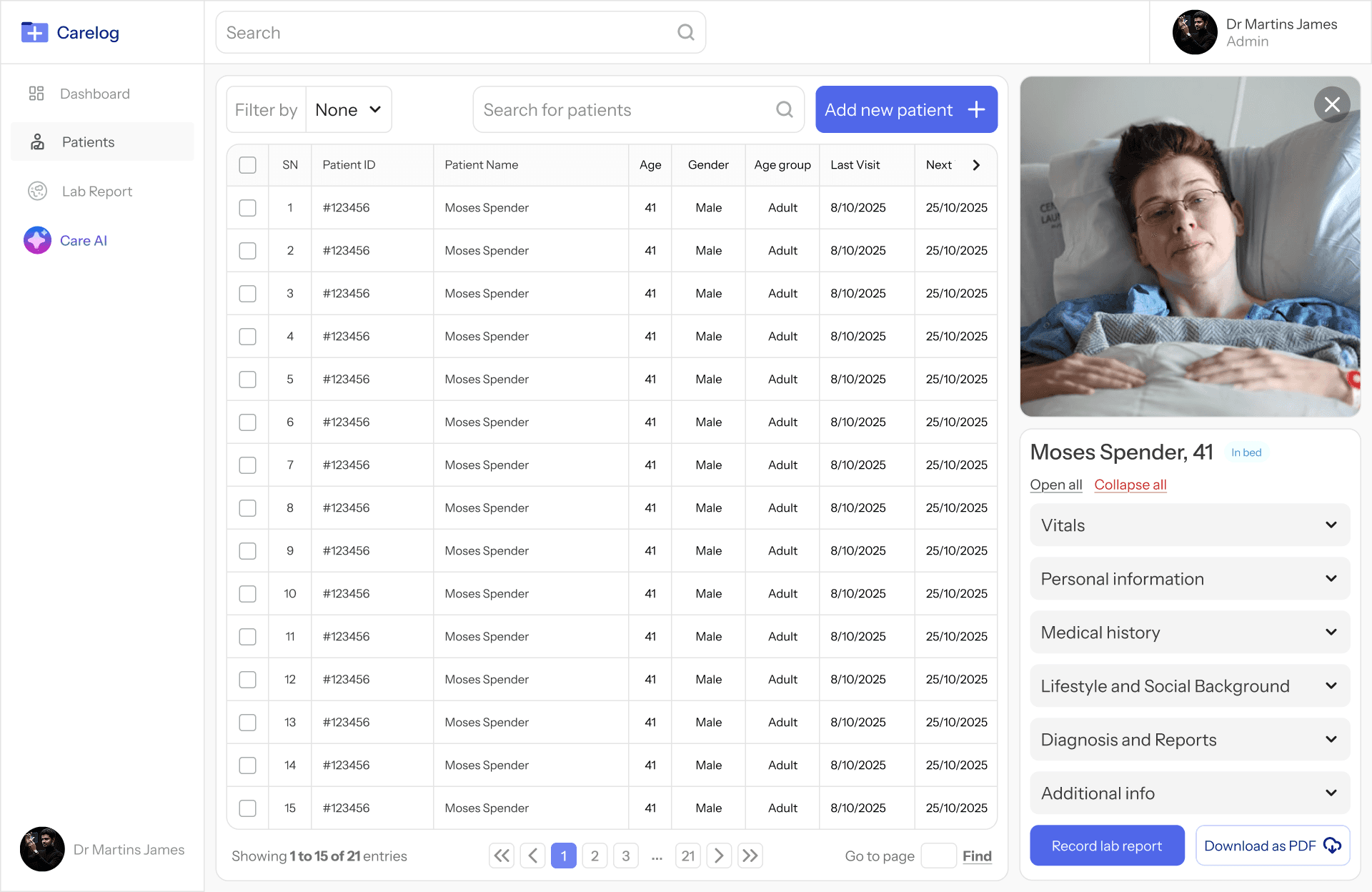Check the box for row 3

[248, 294]
